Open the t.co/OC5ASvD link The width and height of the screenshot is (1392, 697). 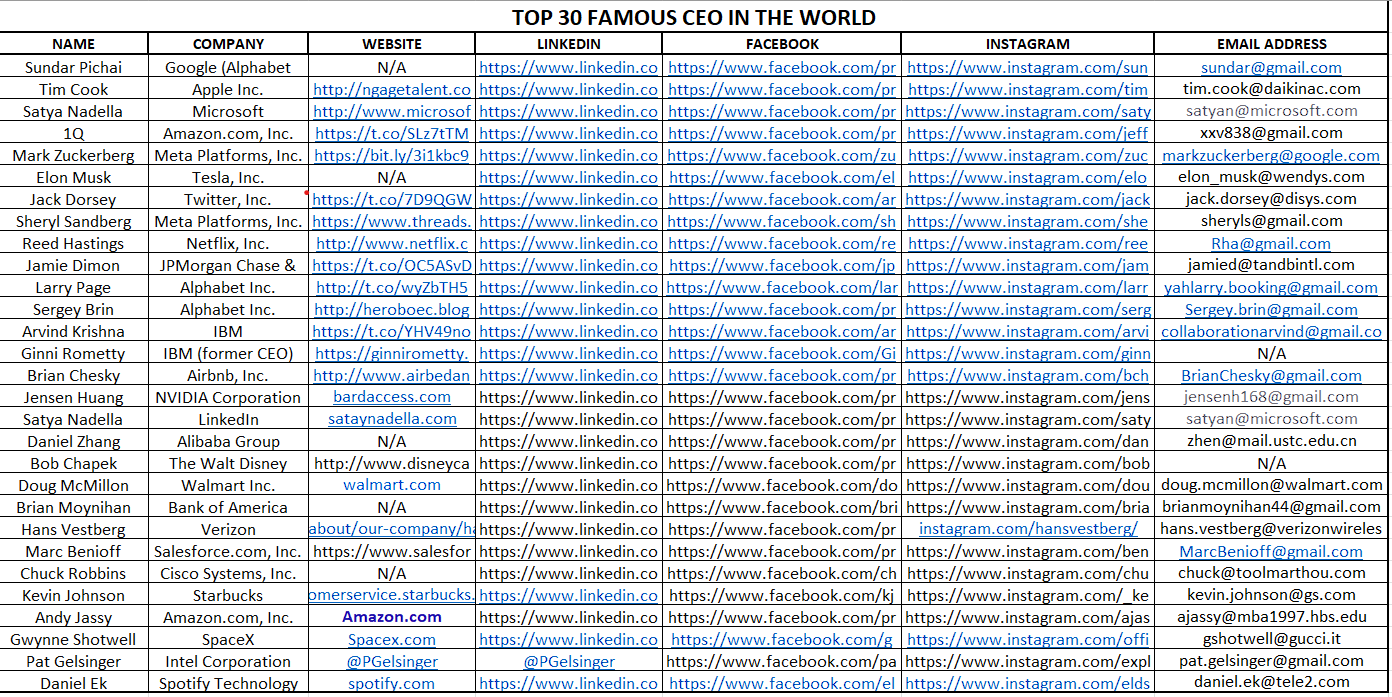pos(392,265)
